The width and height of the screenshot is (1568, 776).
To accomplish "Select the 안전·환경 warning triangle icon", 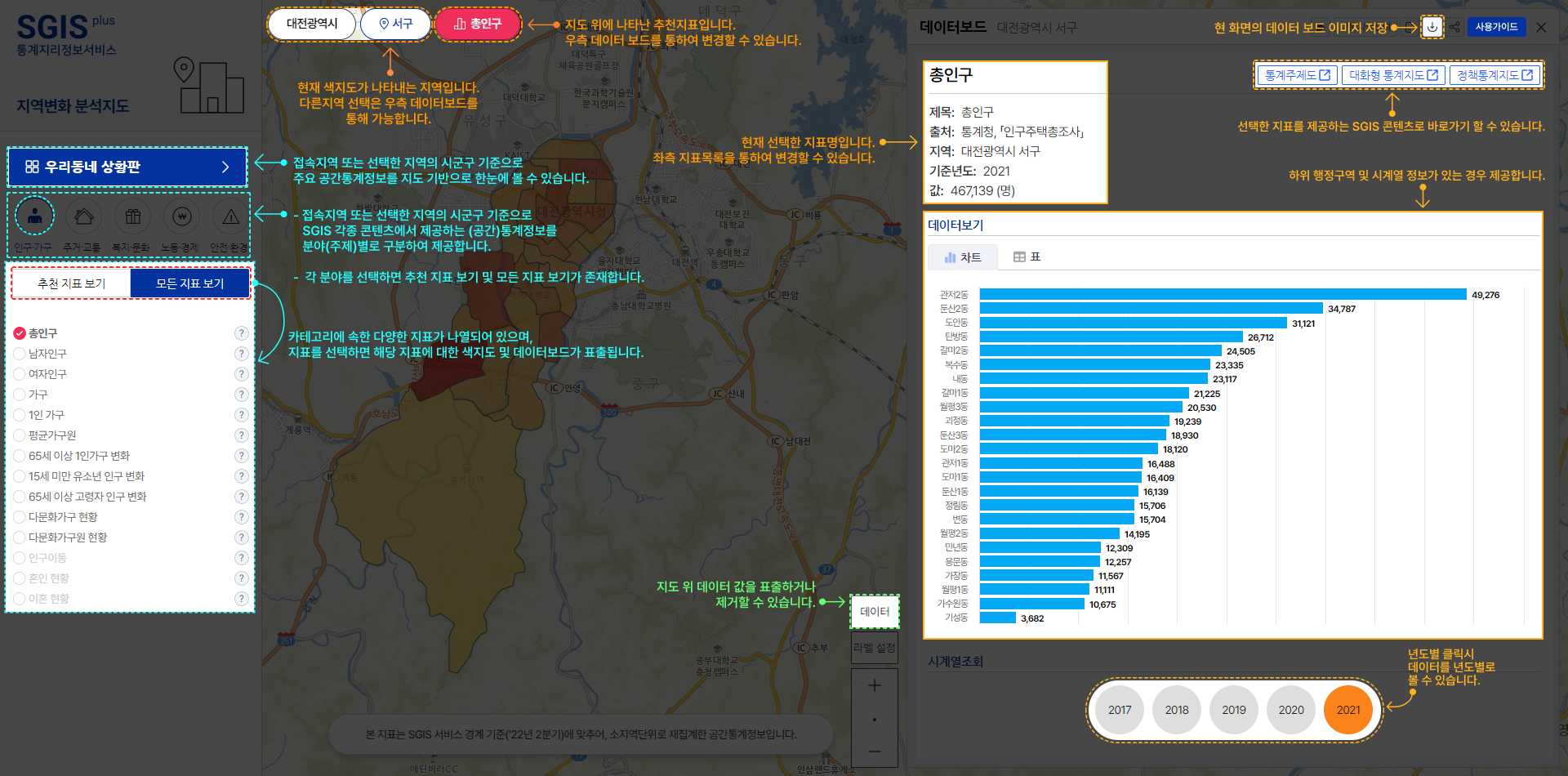I will click(x=230, y=216).
